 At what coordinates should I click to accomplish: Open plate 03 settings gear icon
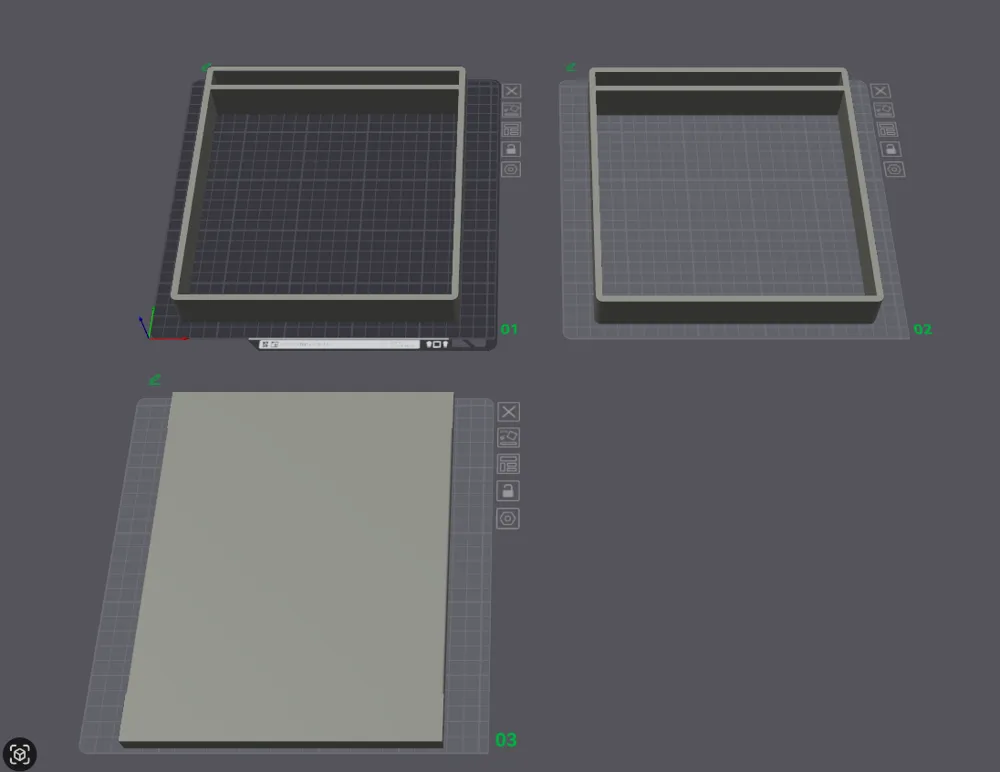(x=508, y=518)
